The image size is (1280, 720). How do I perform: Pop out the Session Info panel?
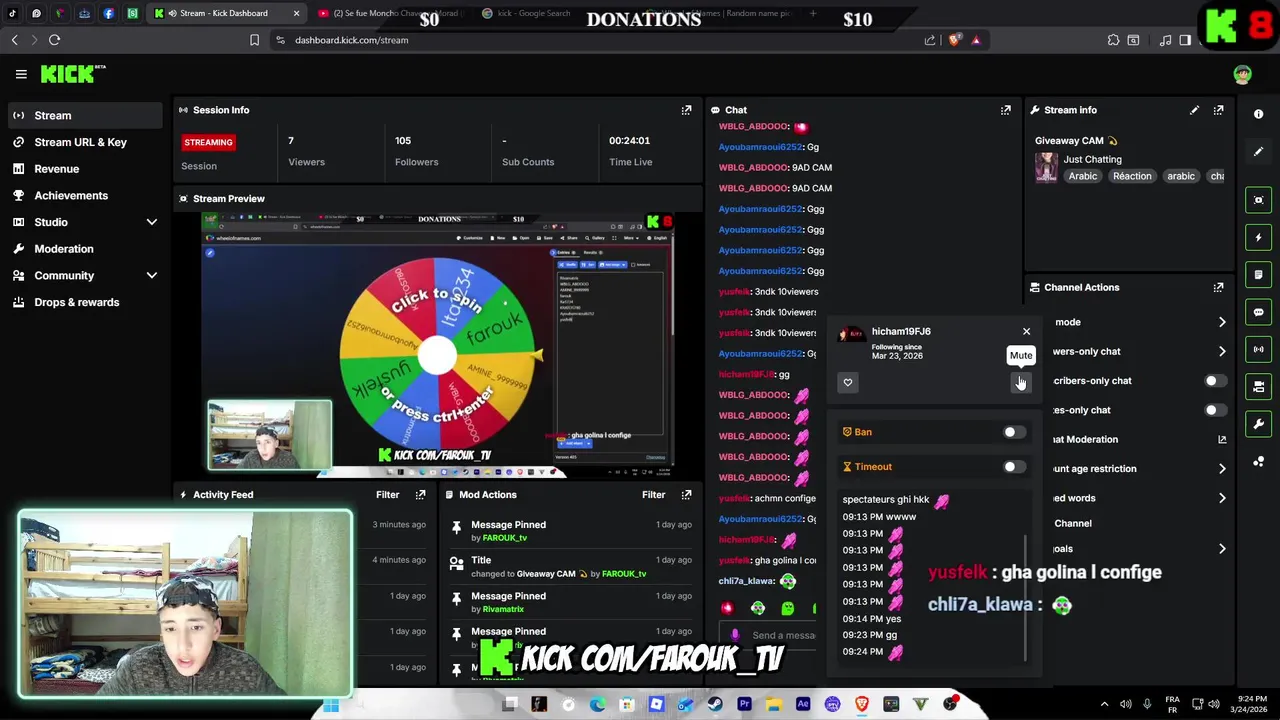click(x=686, y=110)
